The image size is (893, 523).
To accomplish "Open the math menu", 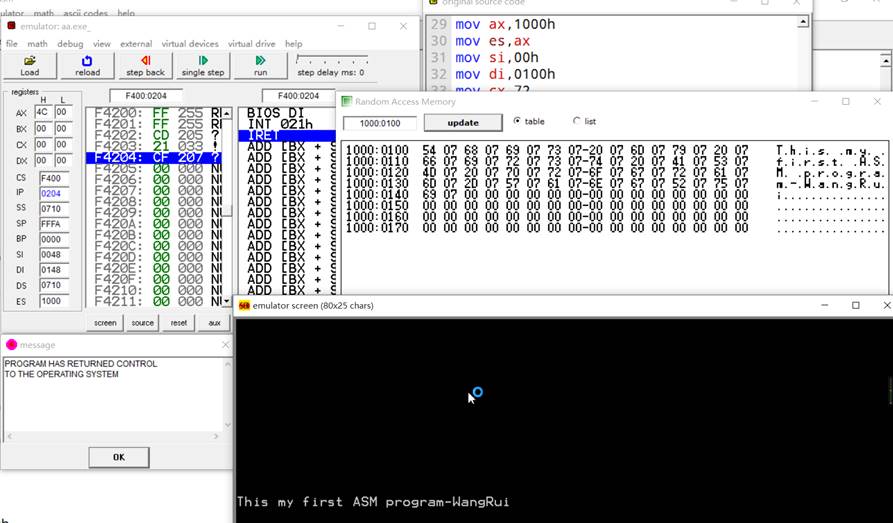I will 37,44.
